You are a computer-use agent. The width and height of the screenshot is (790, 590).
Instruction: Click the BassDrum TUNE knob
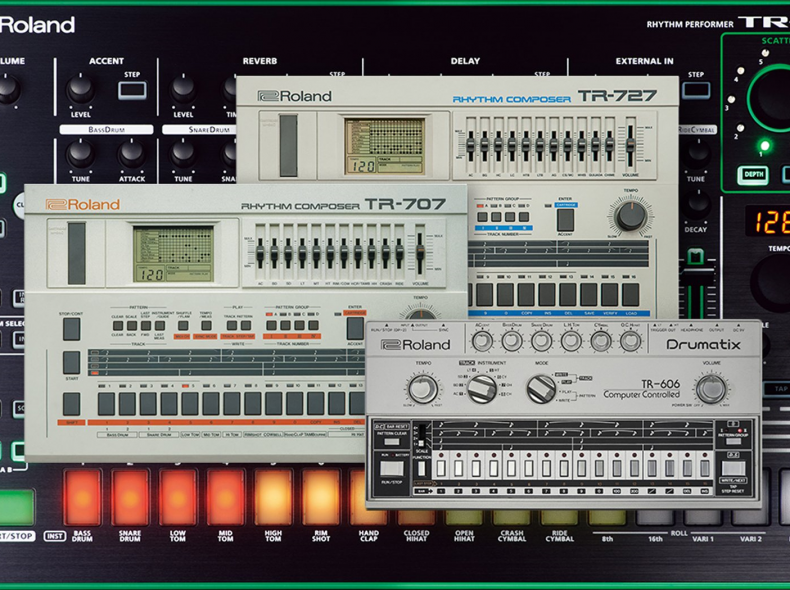(81, 154)
